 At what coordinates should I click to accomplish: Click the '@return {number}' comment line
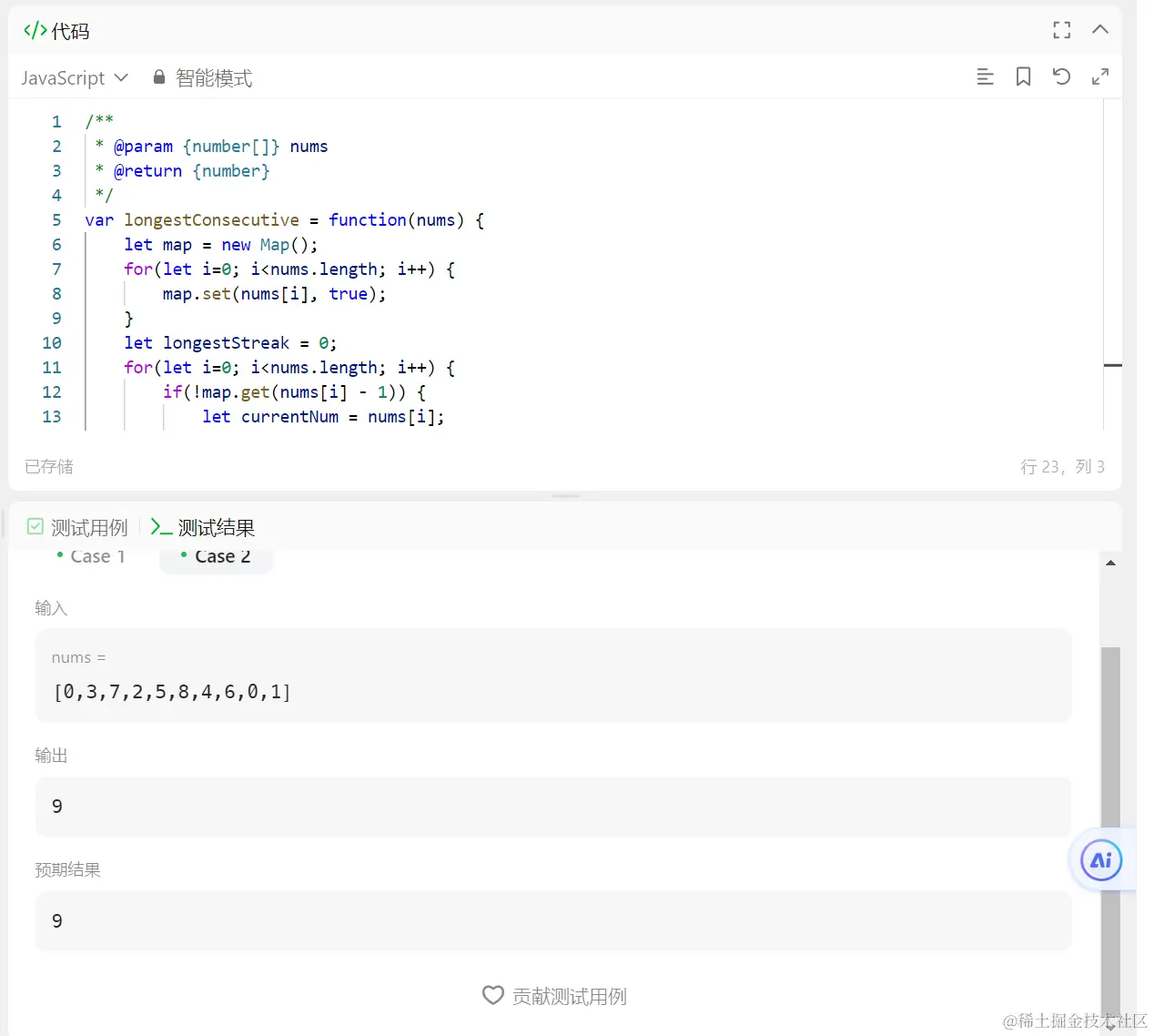pos(191,171)
